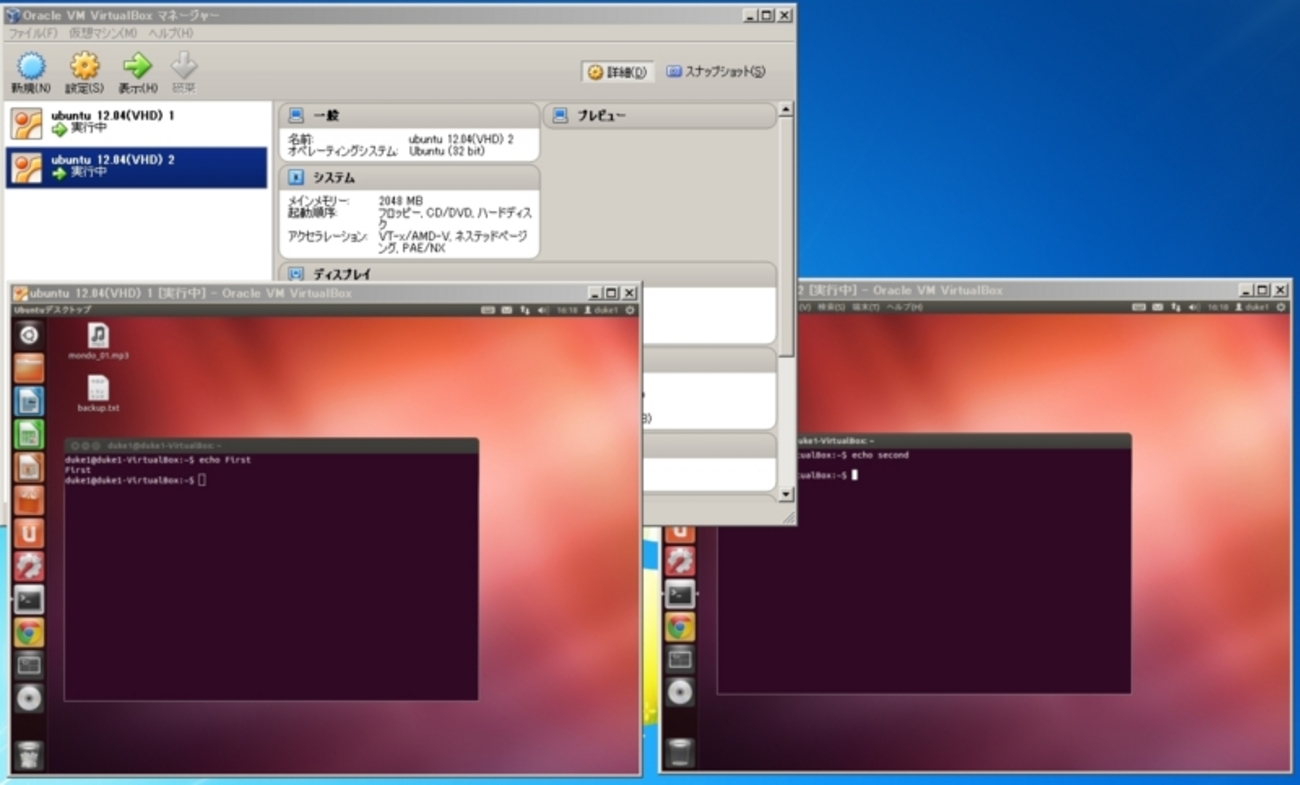1300x785 pixels.
Task: Click the disc drive icon in VM 2 launcher
Action: pyautogui.click(x=680, y=692)
